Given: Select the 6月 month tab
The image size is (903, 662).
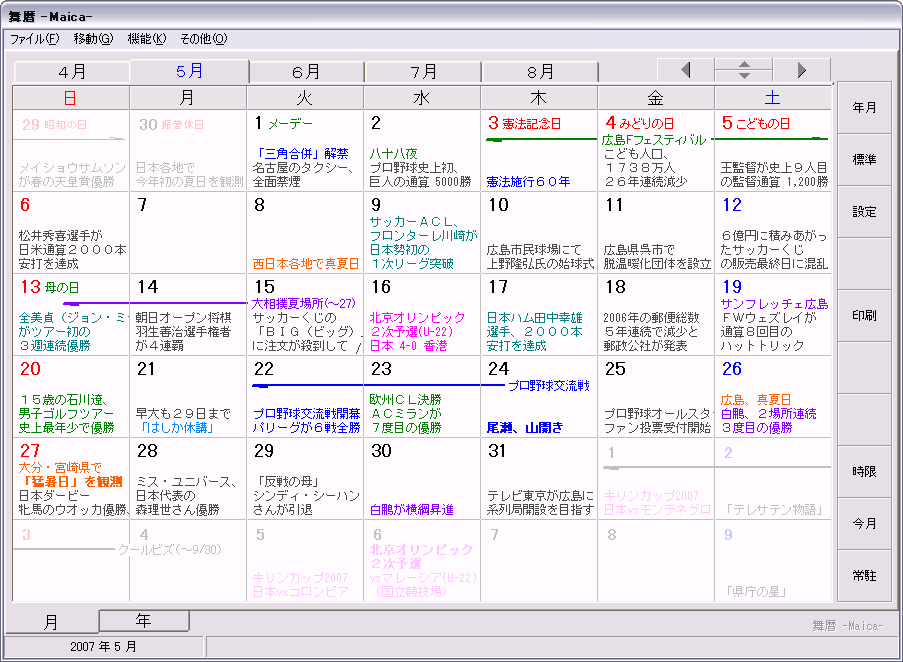Looking at the screenshot, I should click(x=307, y=72).
